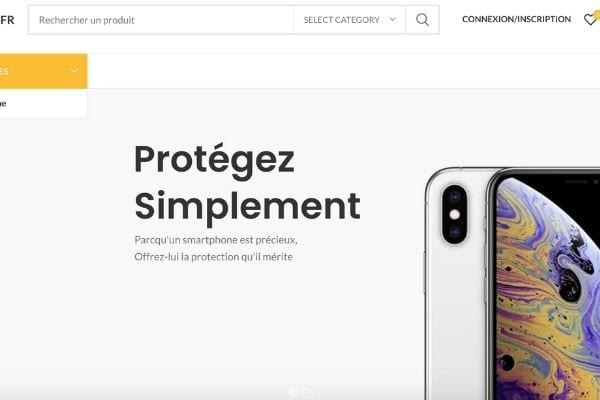Switch to the second slide indicator dot

(307, 393)
